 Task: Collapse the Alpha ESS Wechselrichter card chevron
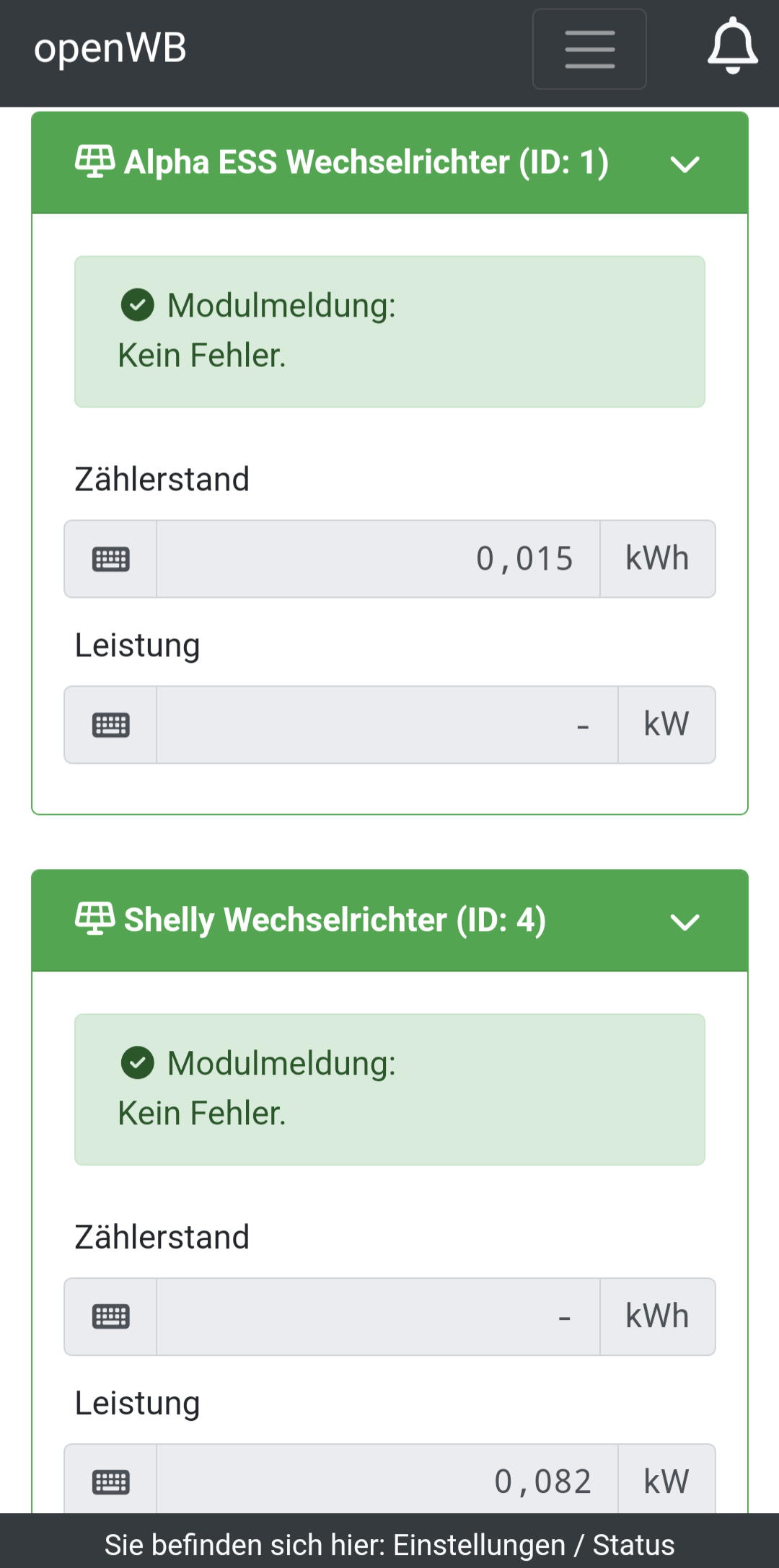coord(685,164)
